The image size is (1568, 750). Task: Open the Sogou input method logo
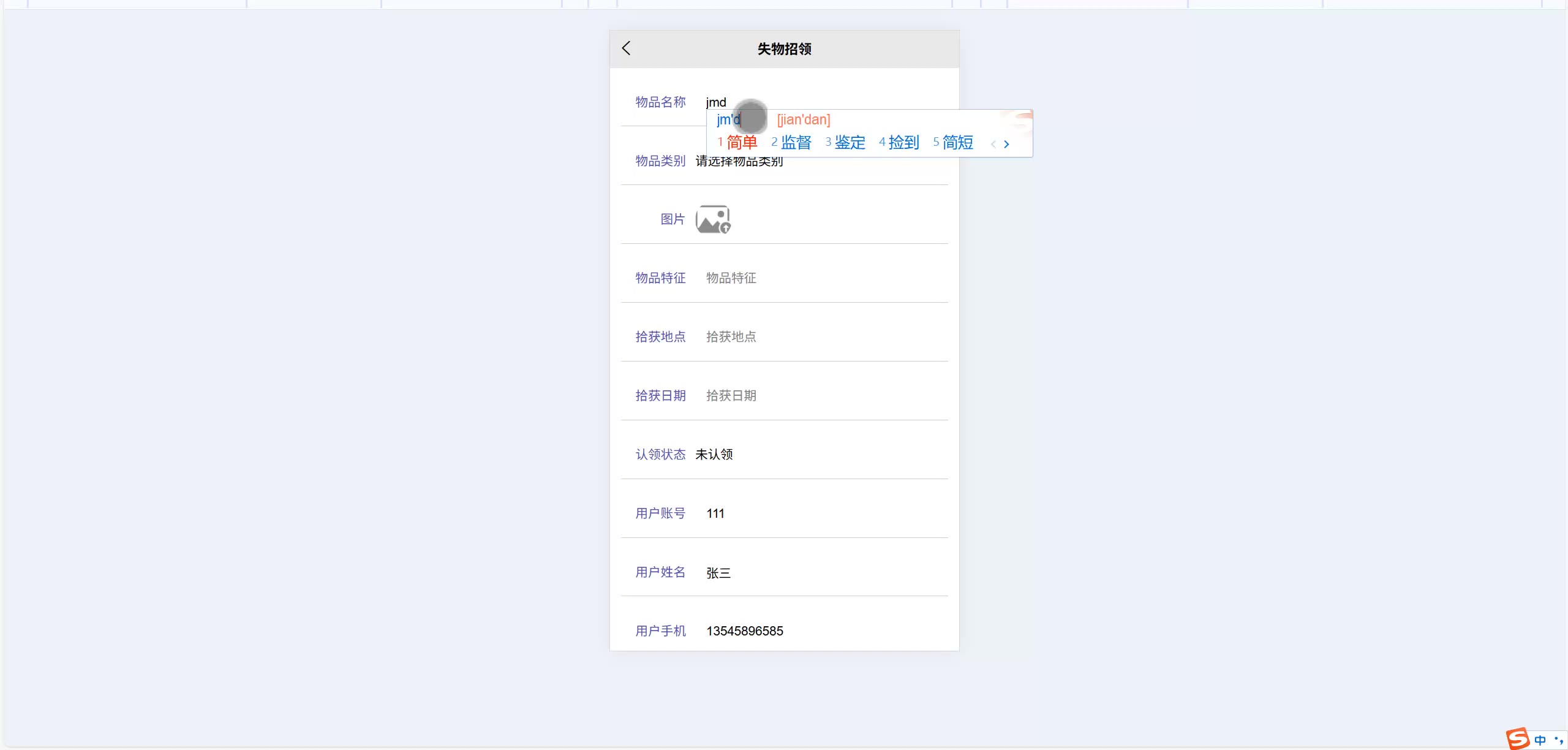(x=1518, y=738)
